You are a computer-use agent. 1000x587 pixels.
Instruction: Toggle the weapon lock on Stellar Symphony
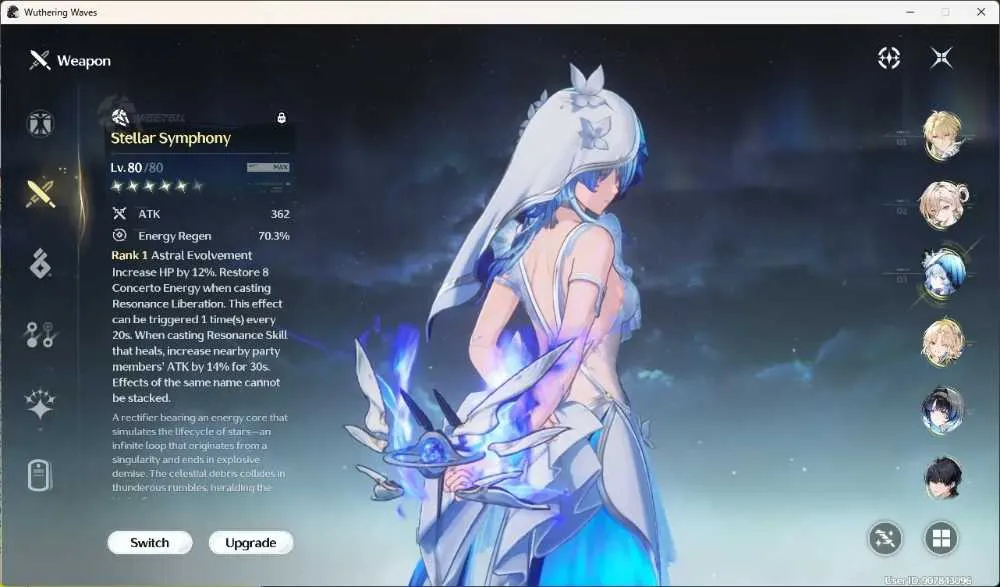[281, 118]
